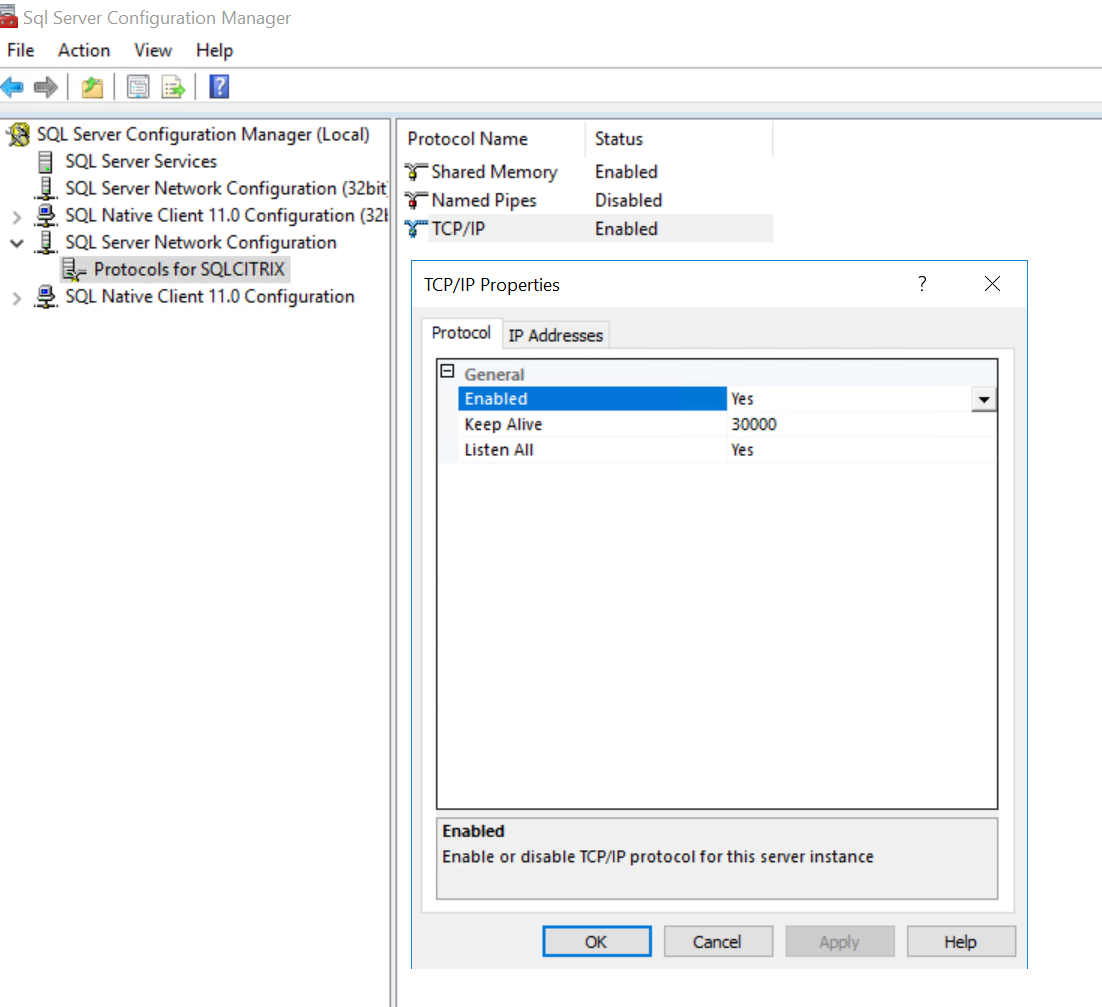Select the SQL Server Network Configuration label
The height and width of the screenshot is (1007, 1102).
pos(201,242)
